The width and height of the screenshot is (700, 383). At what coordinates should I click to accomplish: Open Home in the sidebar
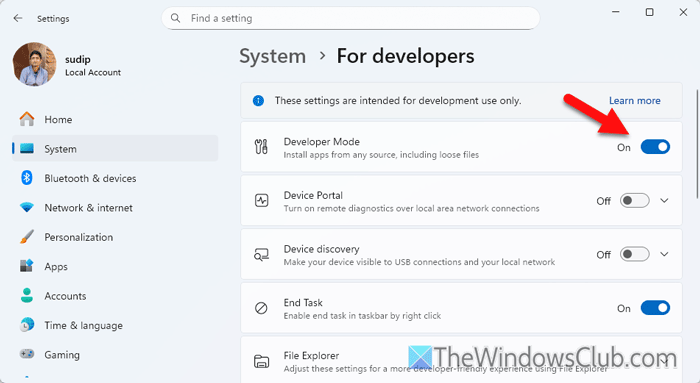115,119
